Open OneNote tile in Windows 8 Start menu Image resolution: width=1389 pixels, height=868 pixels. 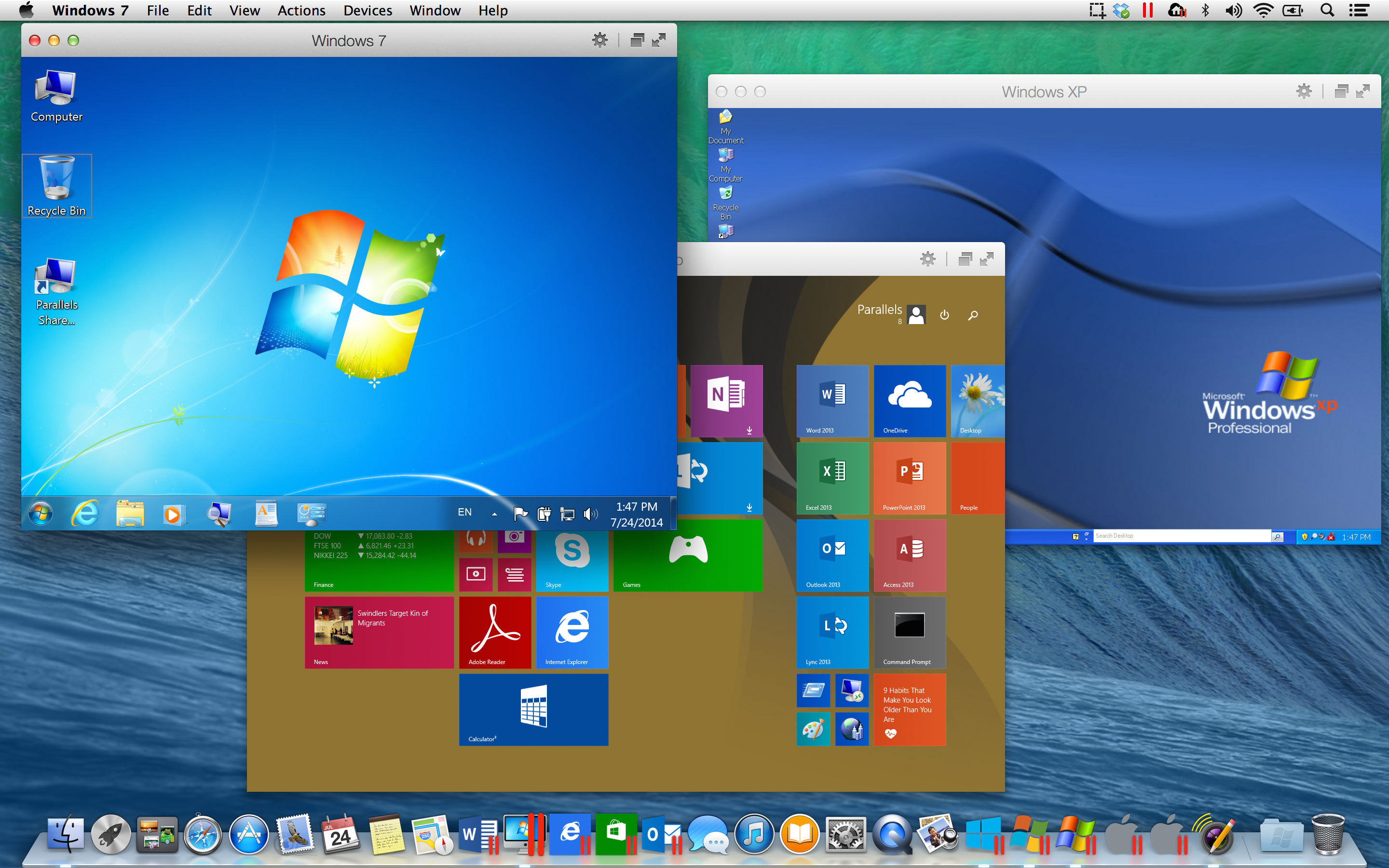coord(727,399)
